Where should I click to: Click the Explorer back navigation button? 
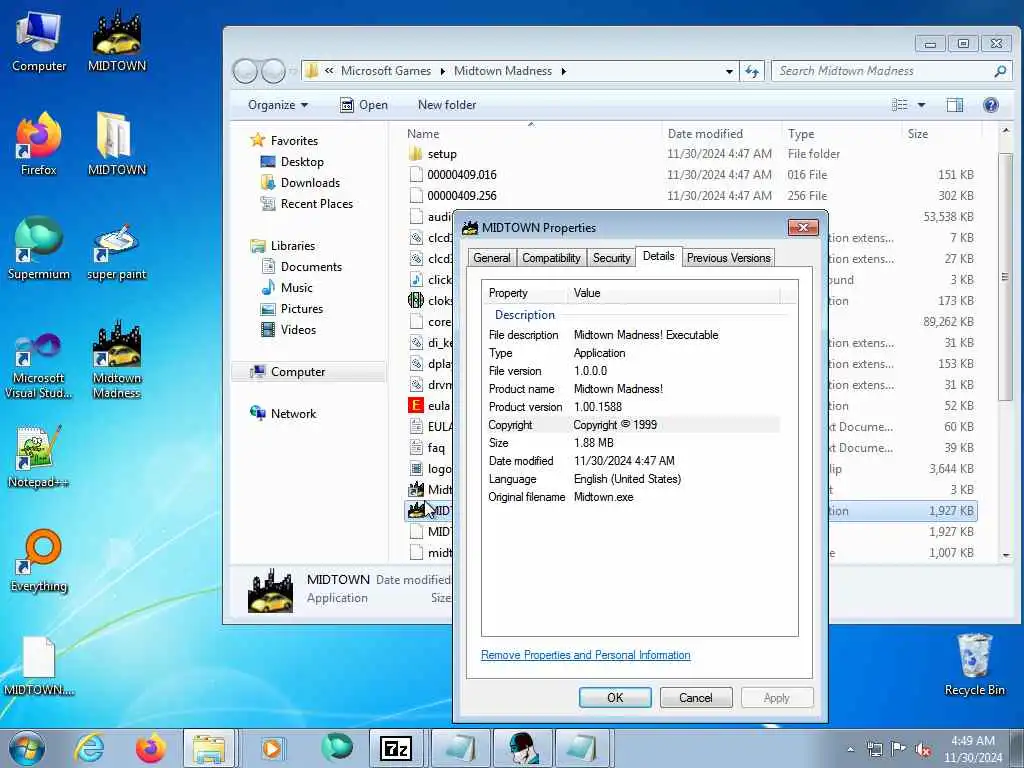[x=246, y=71]
